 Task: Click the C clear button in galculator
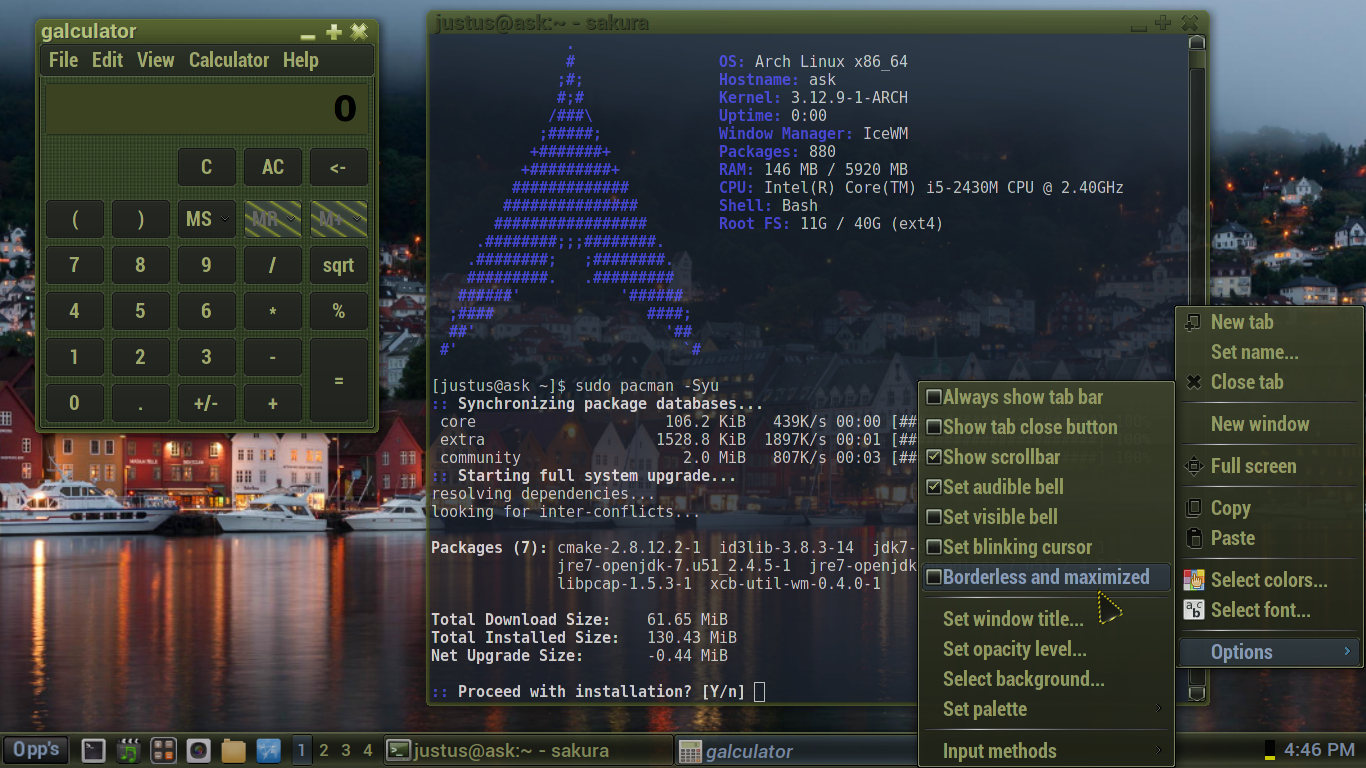pos(207,167)
